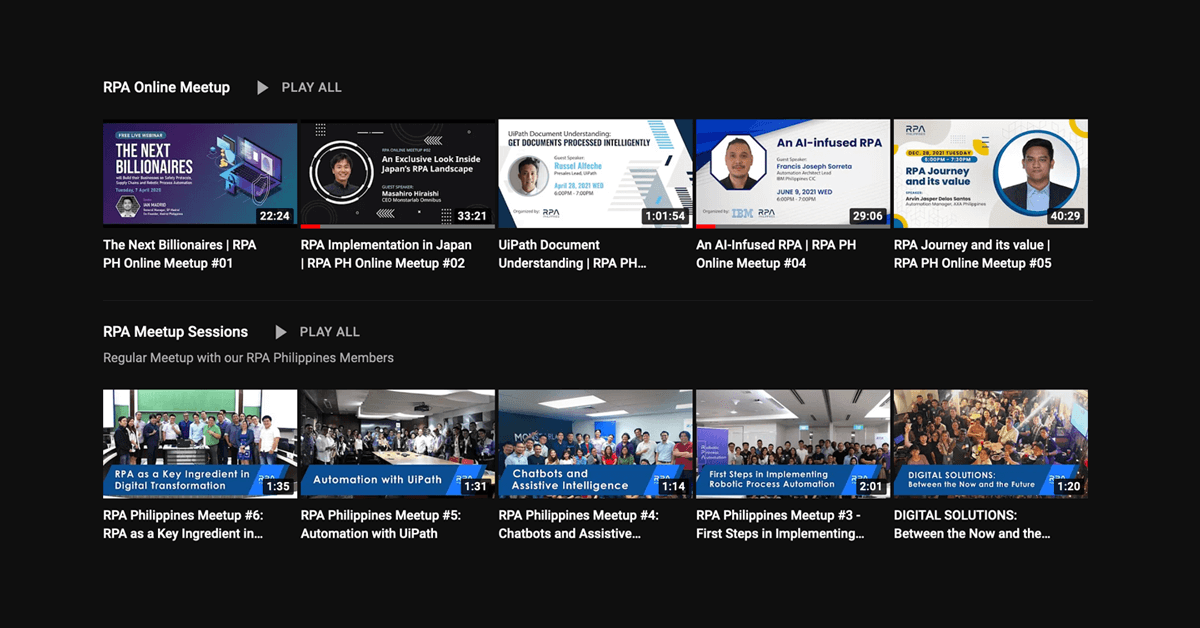Open The Next Billionaires video thumbnail
The image size is (1200, 628).
(200, 174)
